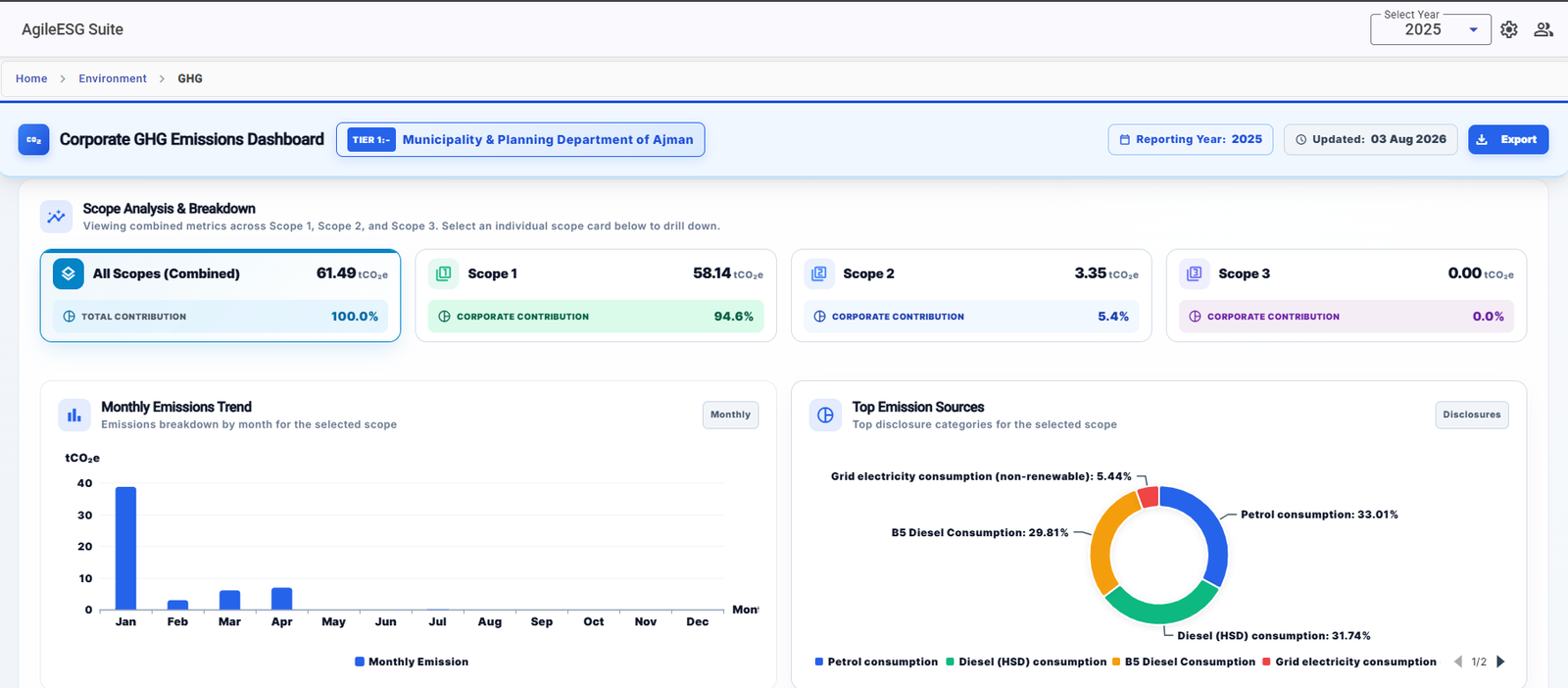This screenshot has height=688, width=1568.
Task: Click the B5 Diesel Consumption: 29.81% label
Action: (980, 533)
